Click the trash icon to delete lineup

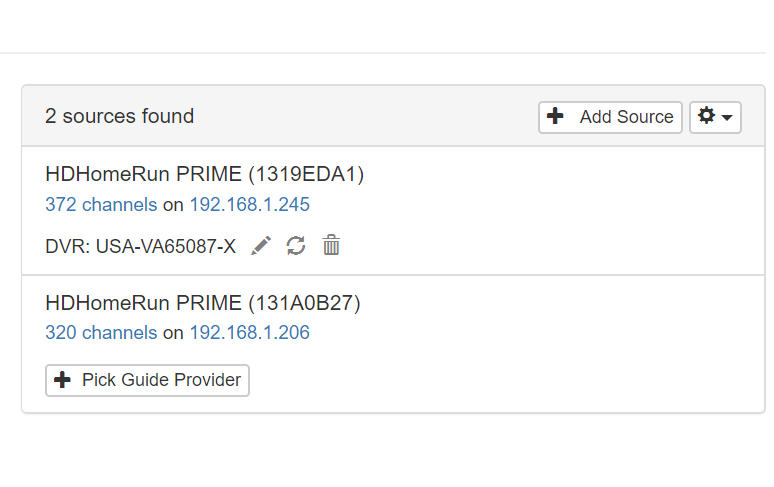coord(331,246)
